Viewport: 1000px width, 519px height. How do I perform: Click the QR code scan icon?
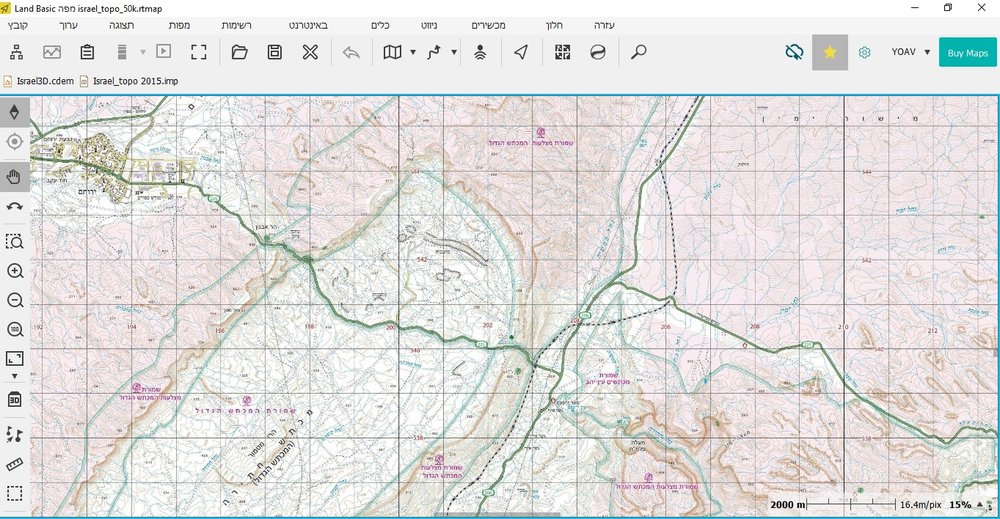point(562,52)
